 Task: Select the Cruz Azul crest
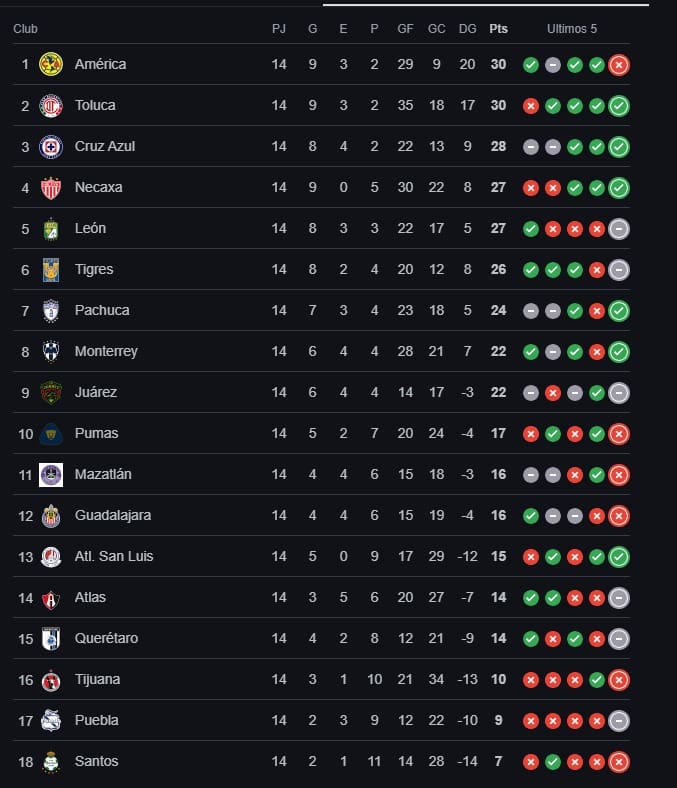(51, 147)
